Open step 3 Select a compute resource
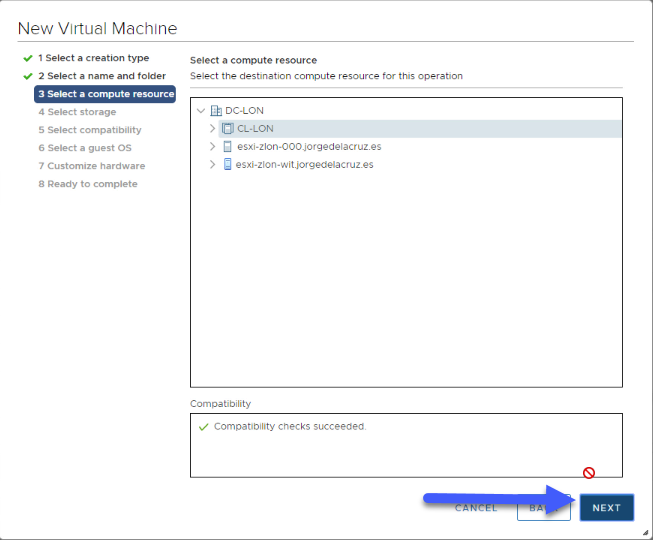This screenshot has width=653, height=540. [105, 94]
